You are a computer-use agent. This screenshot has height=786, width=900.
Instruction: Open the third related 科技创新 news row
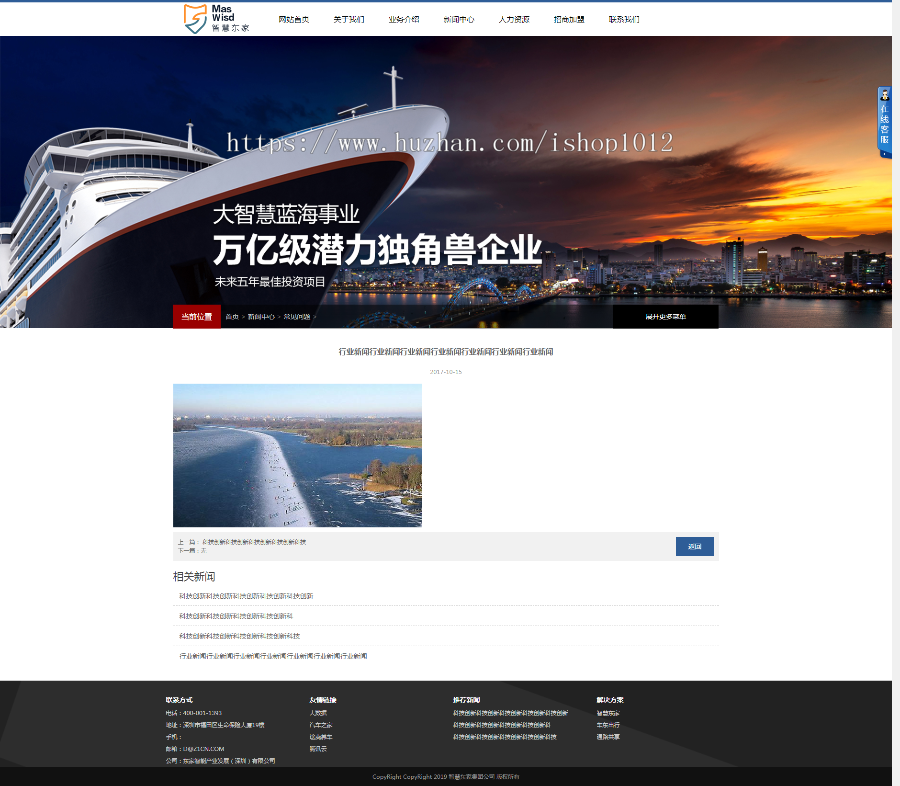pos(446,636)
